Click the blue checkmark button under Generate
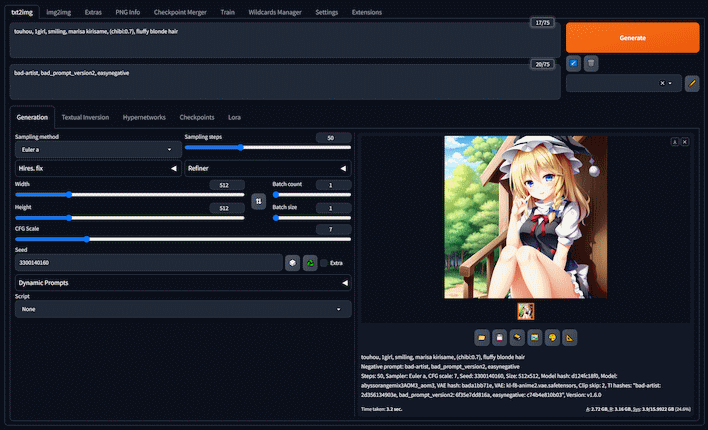The image size is (708, 430). [x=573, y=63]
